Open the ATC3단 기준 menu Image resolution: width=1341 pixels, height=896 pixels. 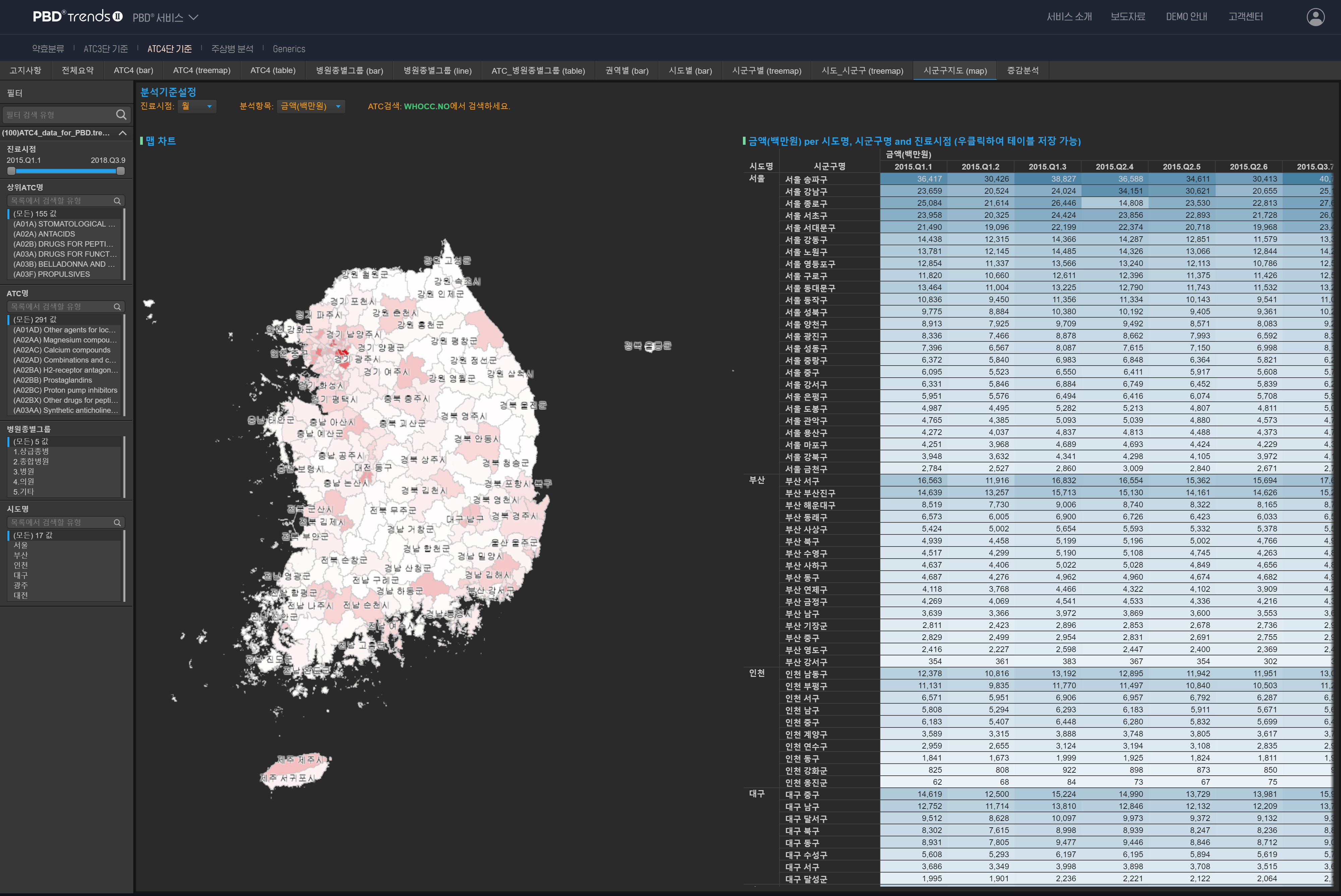pyautogui.click(x=106, y=49)
